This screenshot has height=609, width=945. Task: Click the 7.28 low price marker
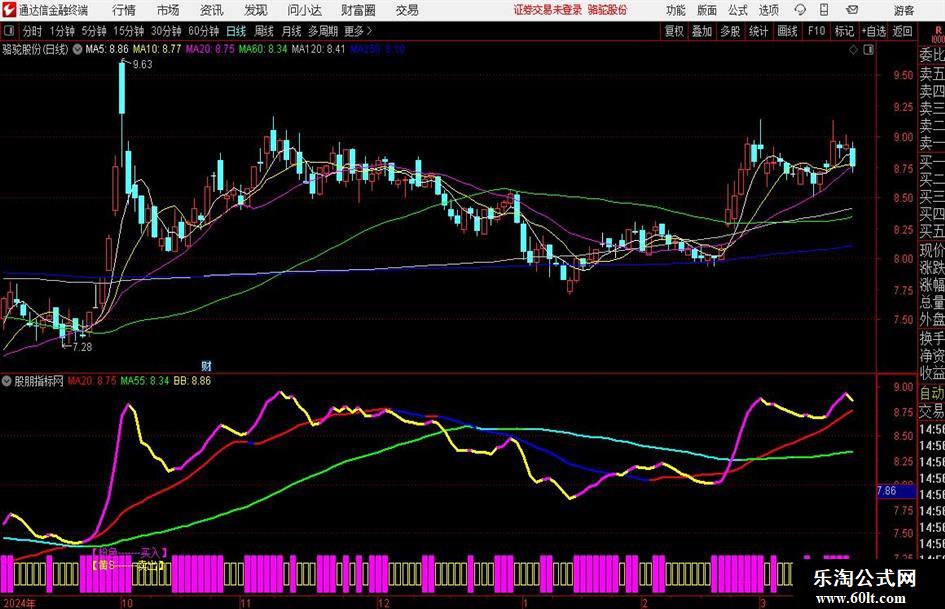click(x=82, y=347)
